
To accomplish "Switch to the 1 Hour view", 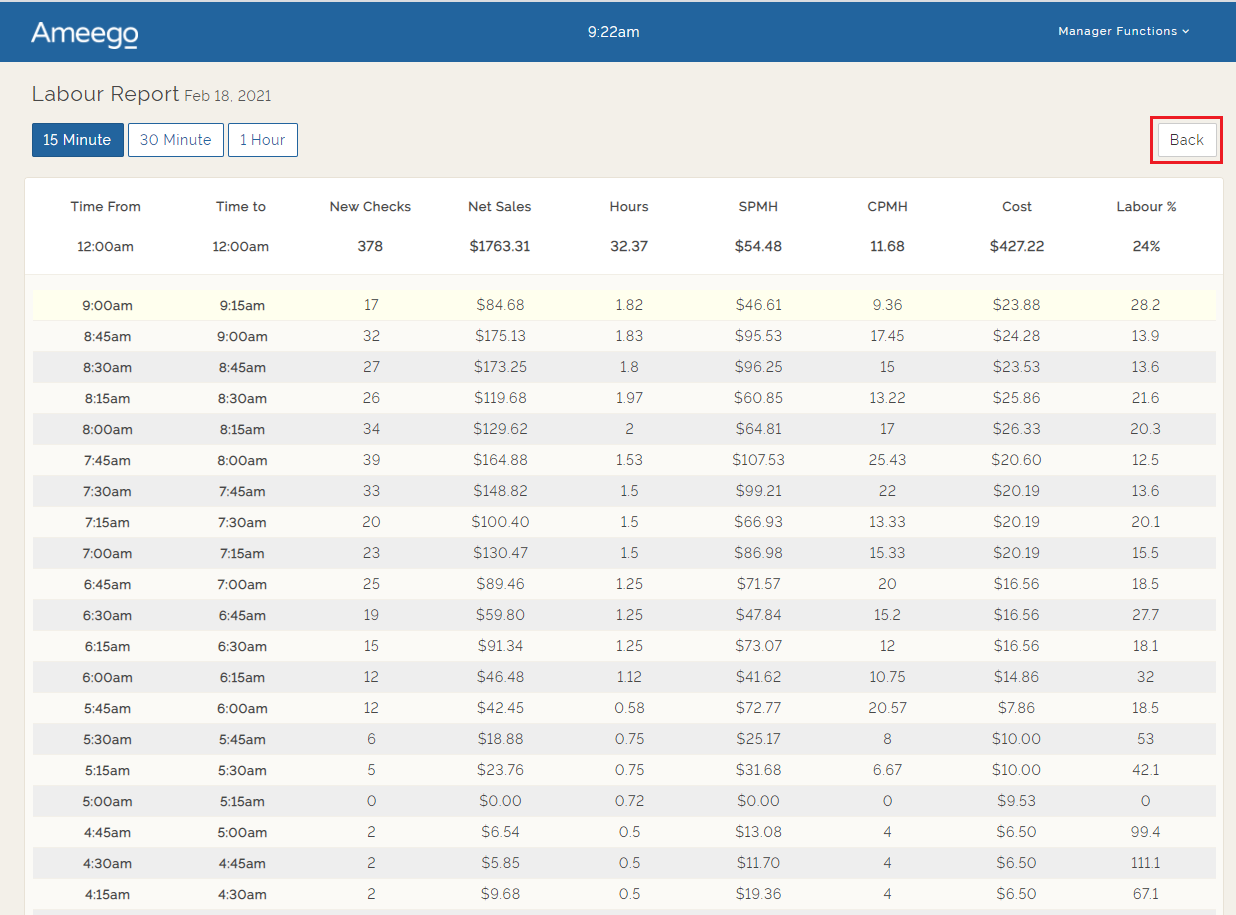I will point(262,139).
